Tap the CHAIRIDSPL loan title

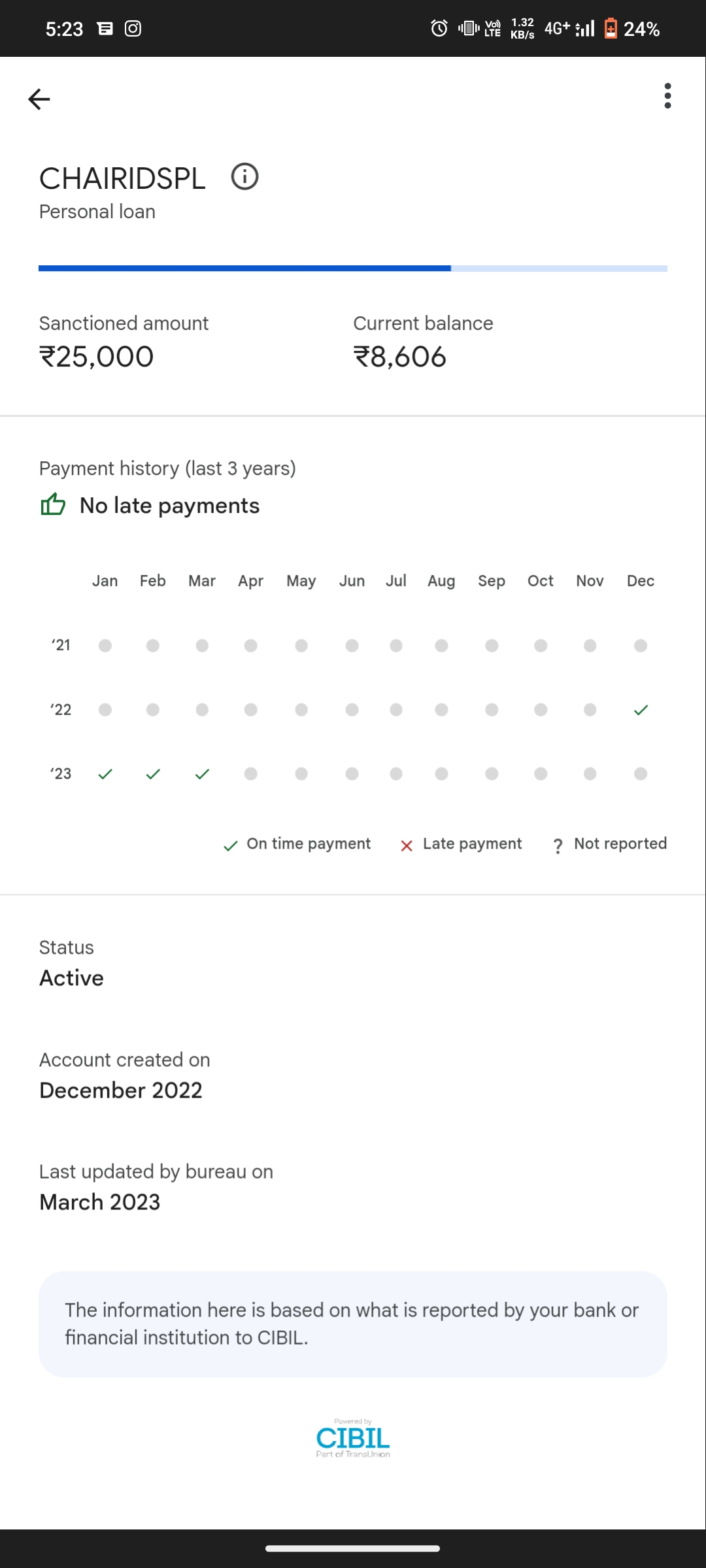[122, 179]
